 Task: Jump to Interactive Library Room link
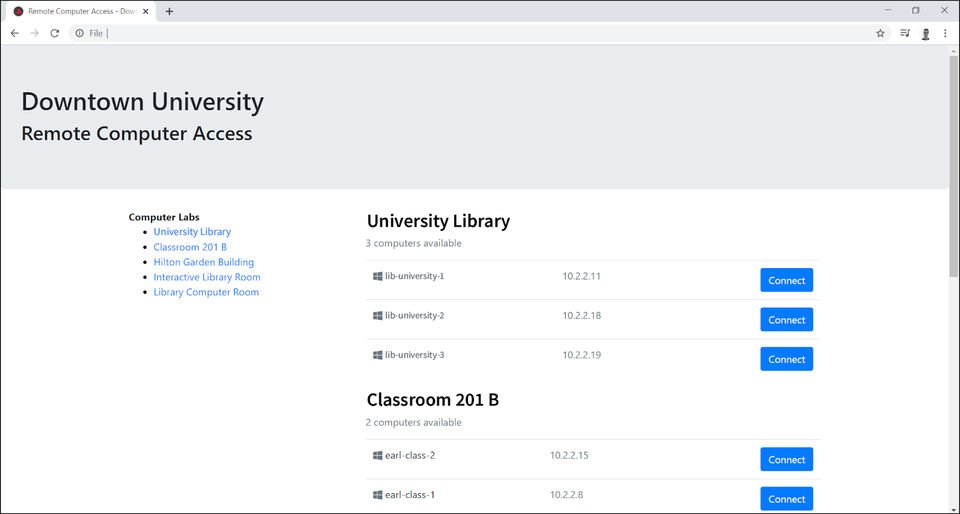click(207, 277)
